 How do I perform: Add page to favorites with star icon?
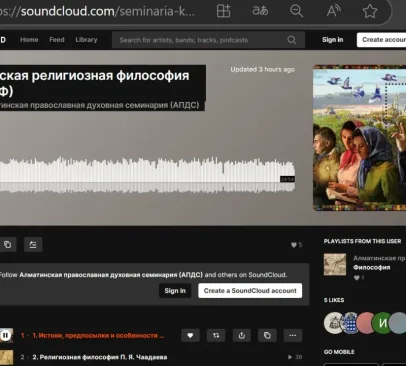pos(370,11)
